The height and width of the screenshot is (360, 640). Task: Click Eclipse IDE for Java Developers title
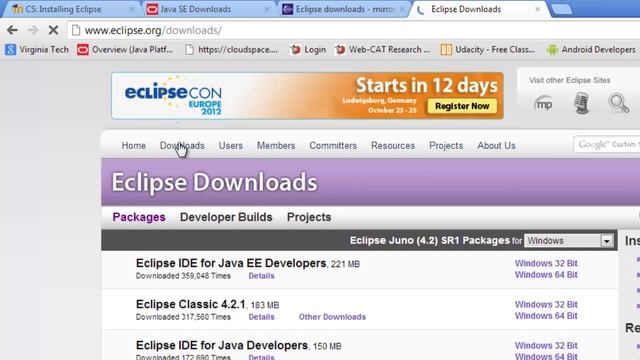pyautogui.click(x=222, y=345)
